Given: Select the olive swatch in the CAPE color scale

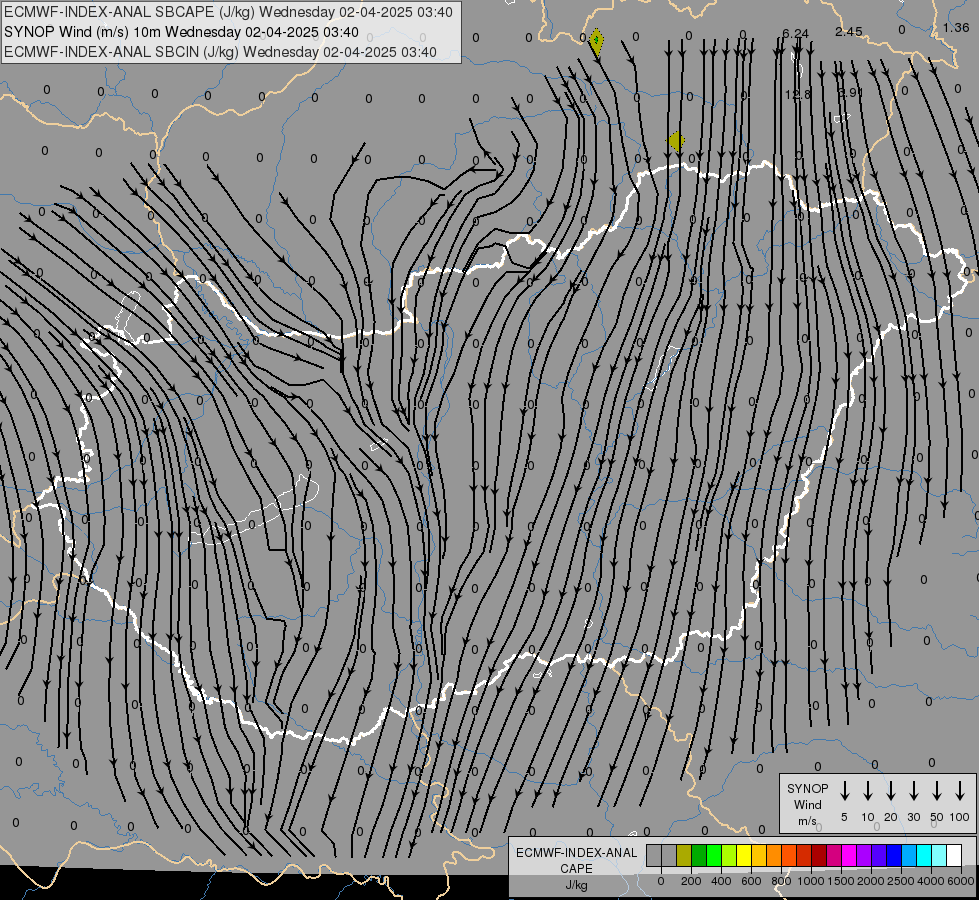Looking at the screenshot, I should [684, 855].
